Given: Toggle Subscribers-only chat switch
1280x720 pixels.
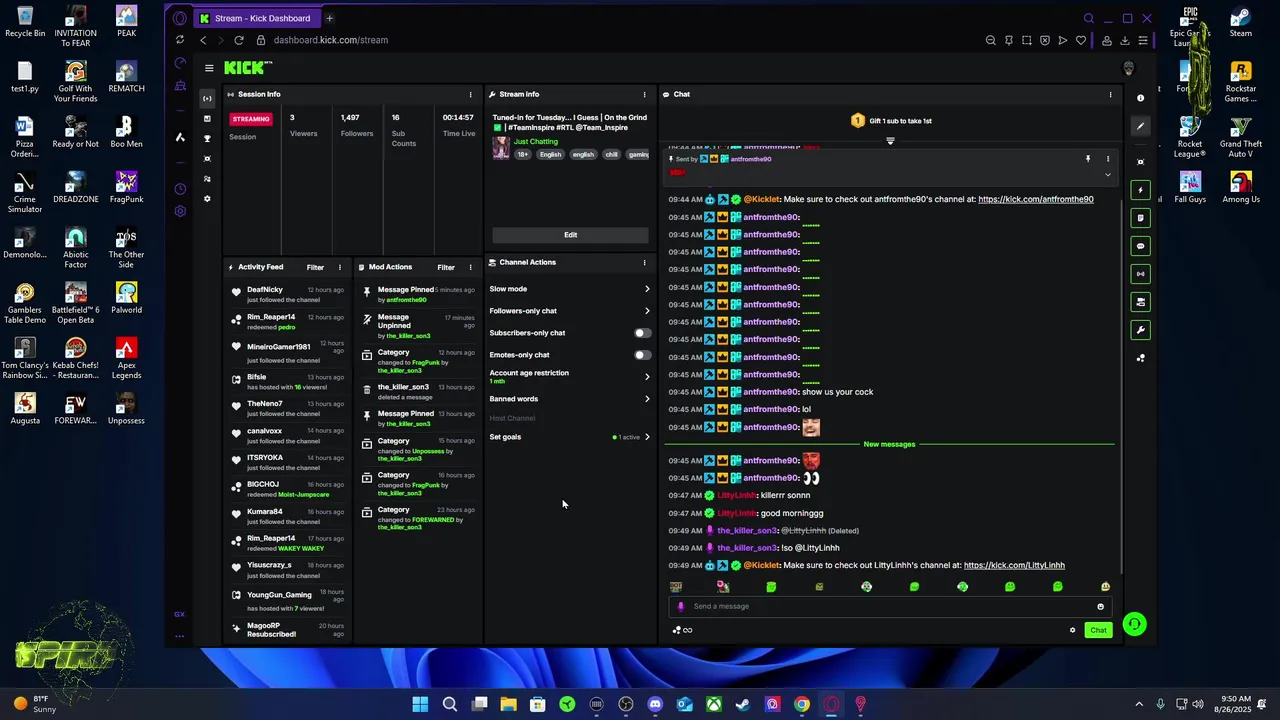Looking at the screenshot, I should tap(642, 333).
